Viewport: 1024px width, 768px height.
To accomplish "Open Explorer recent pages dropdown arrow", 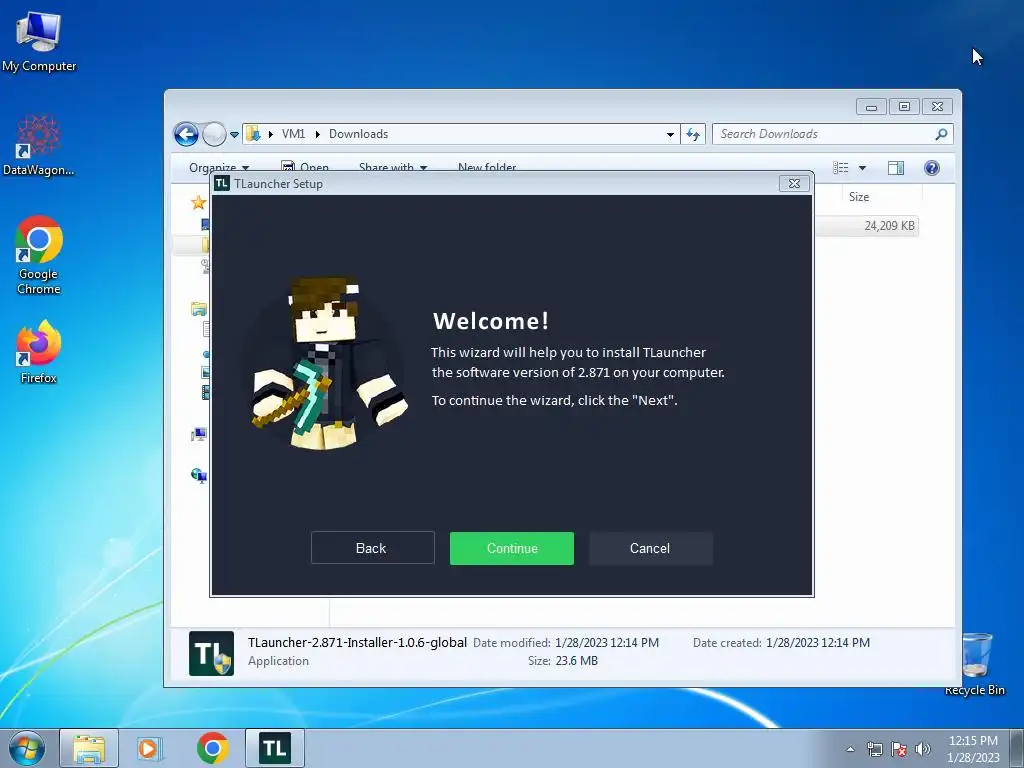I will point(234,135).
